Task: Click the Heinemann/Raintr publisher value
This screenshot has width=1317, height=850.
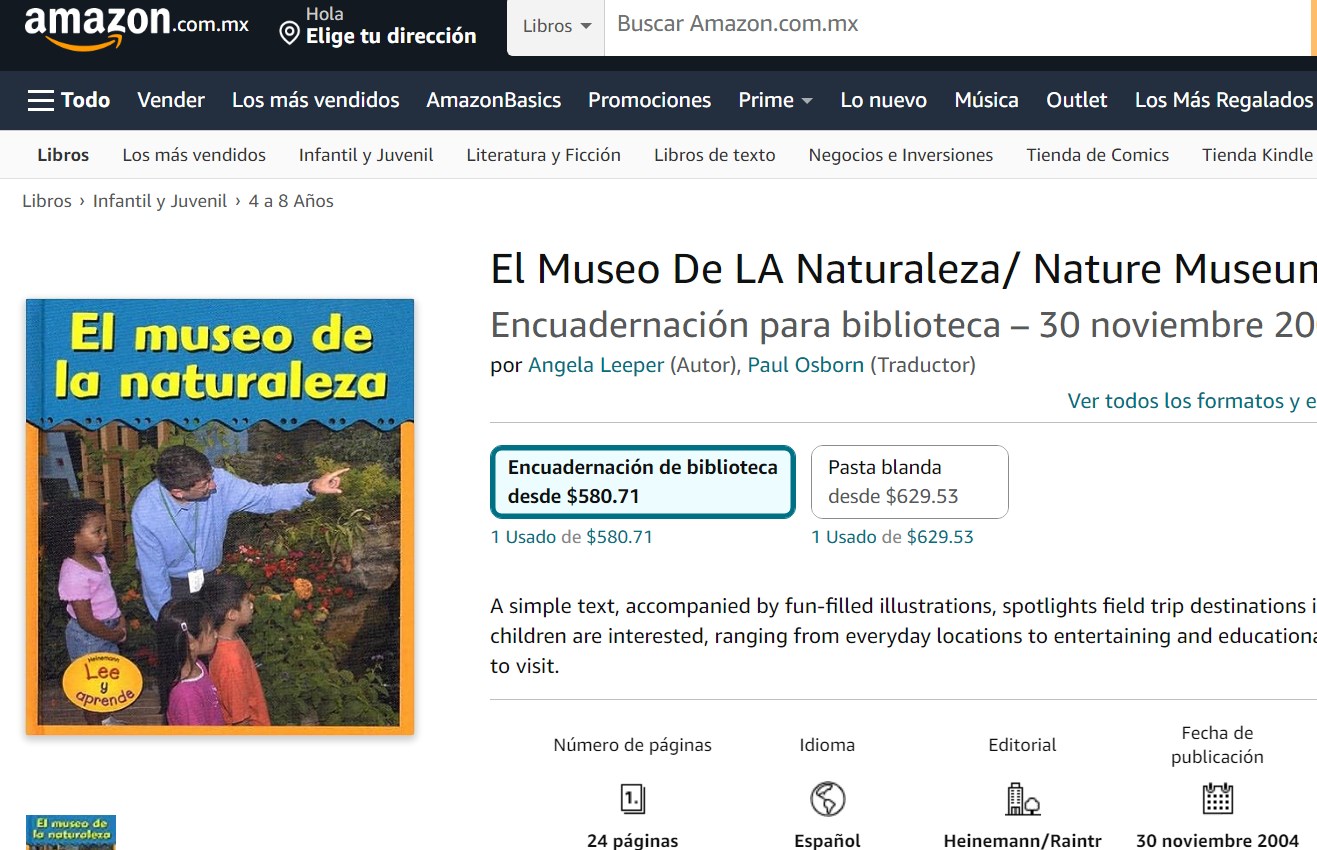Action: 1022,841
